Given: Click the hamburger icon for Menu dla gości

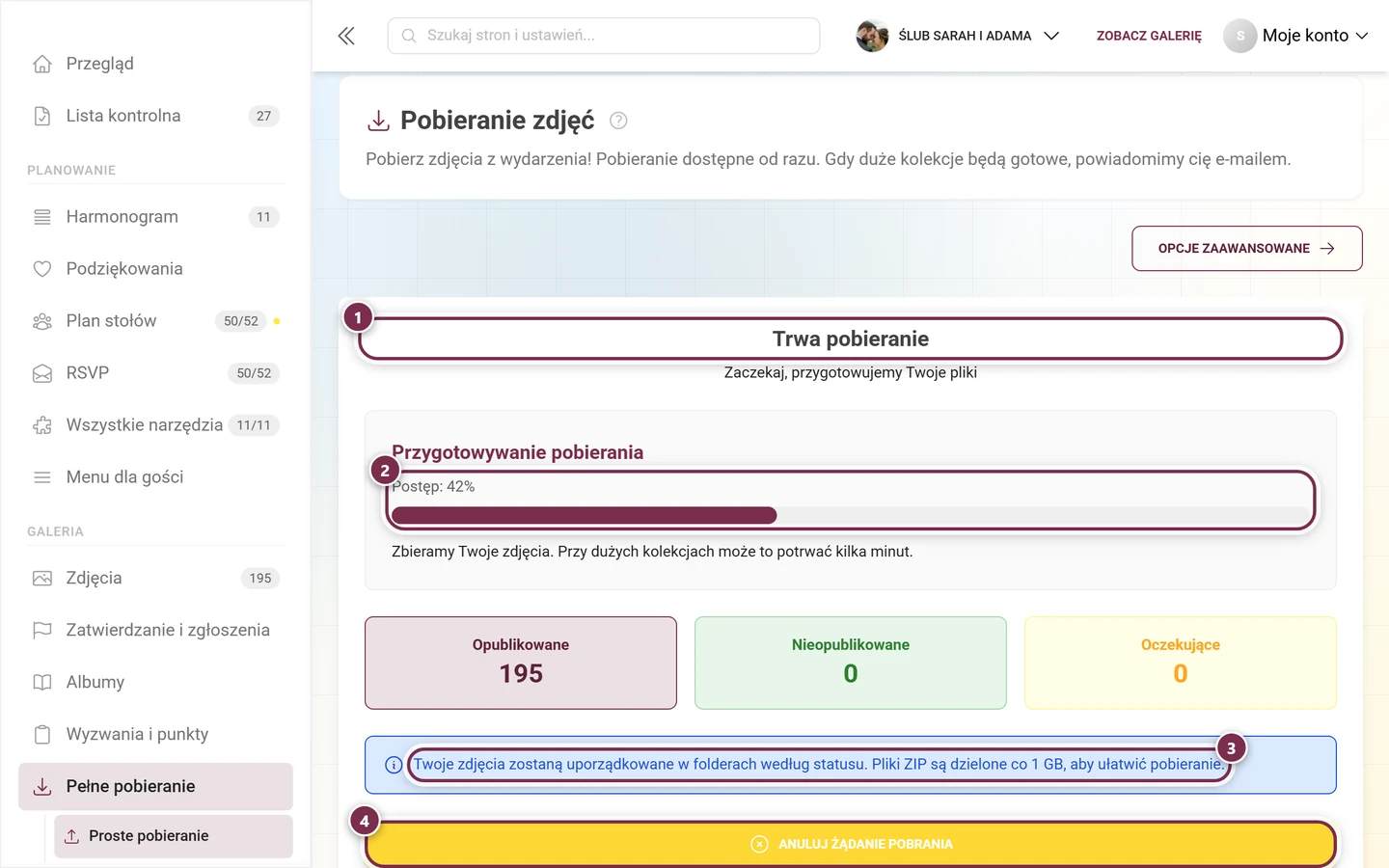Looking at the screenshot, I should 42,477.
